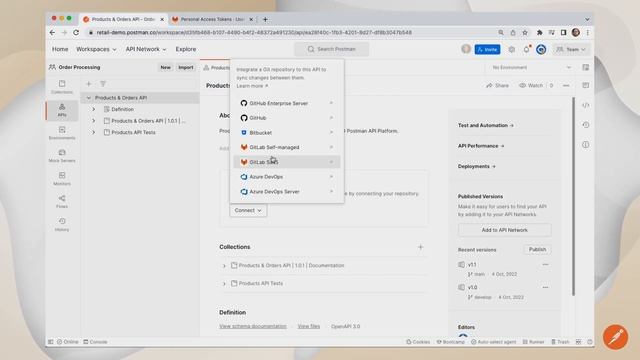Open Environments sidebar icon
The height and width of the screenshot is (360, 640).
point(62,133)
